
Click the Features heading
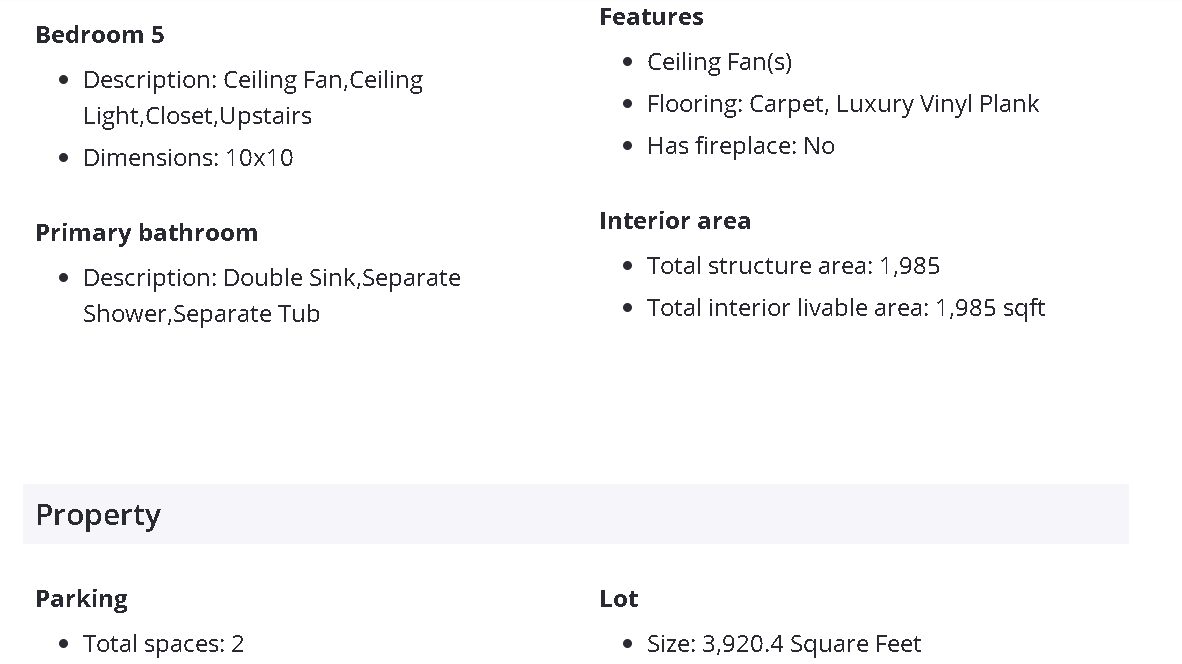(651, 17)
